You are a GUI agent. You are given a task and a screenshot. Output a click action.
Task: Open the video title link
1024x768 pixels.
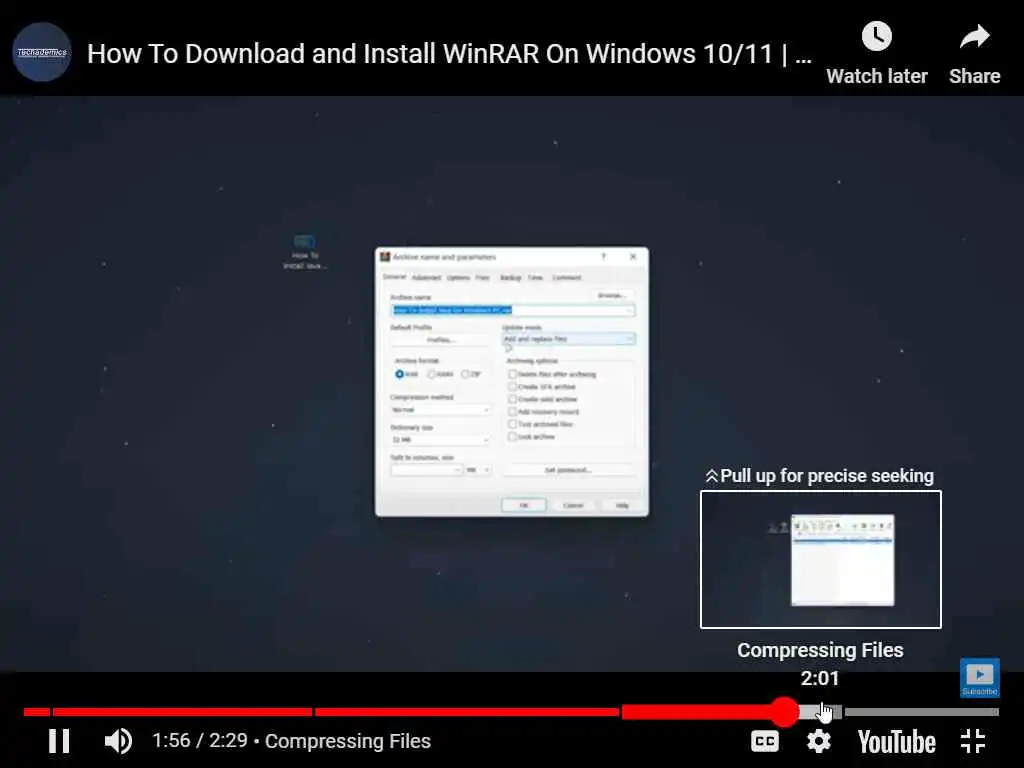pos(449,54)
